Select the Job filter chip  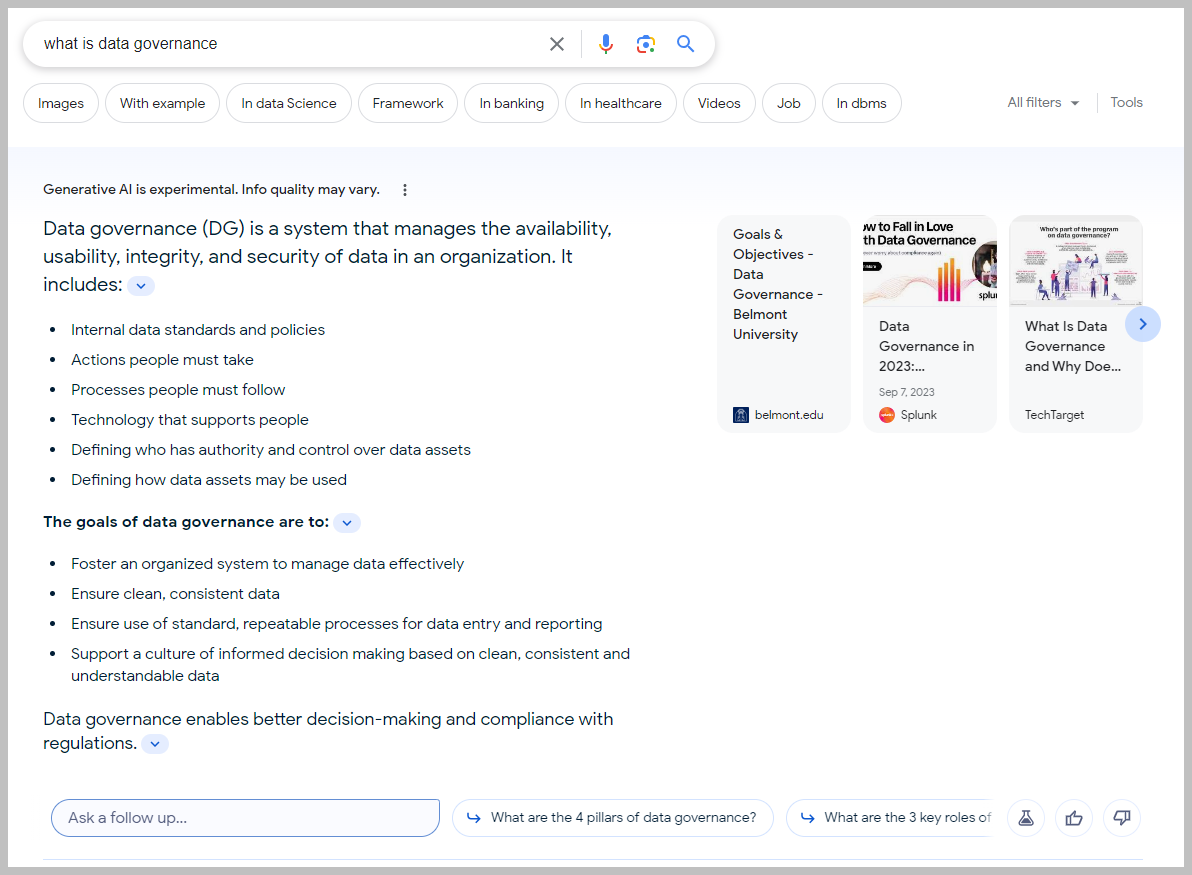coord(788,103)
